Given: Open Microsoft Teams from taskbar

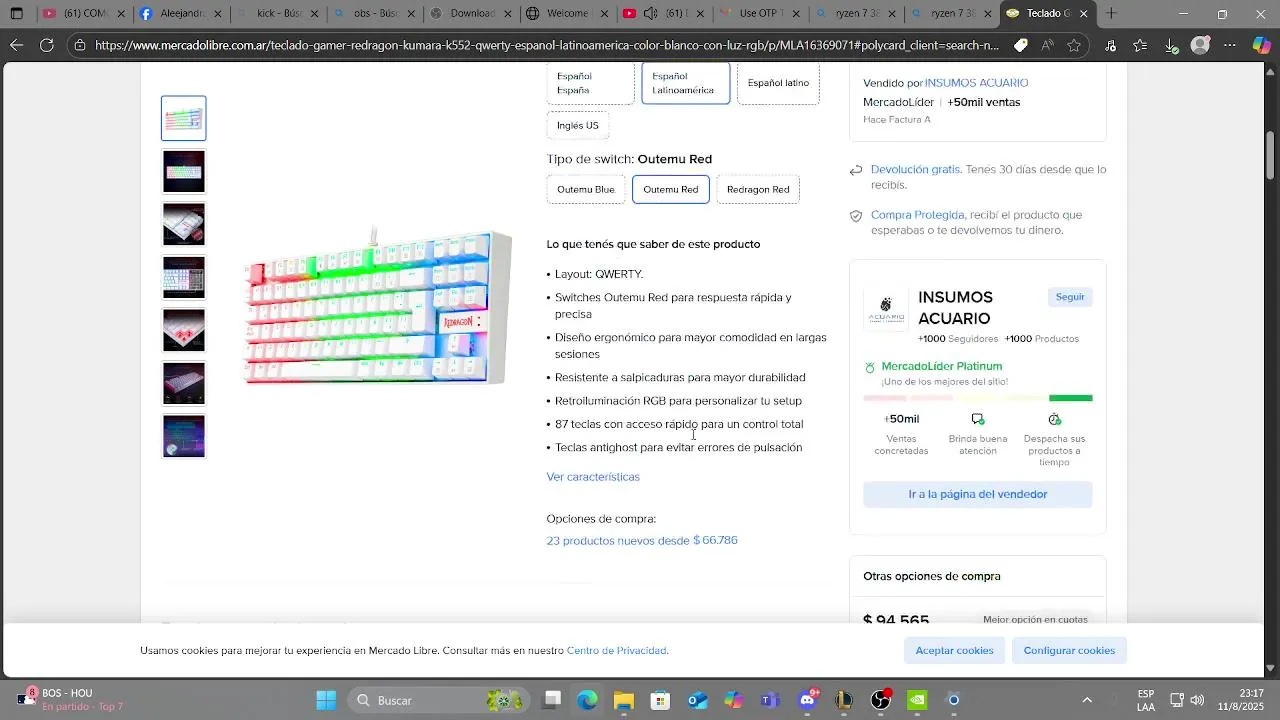Looking at the screenshot, I should tap(770, 700).
